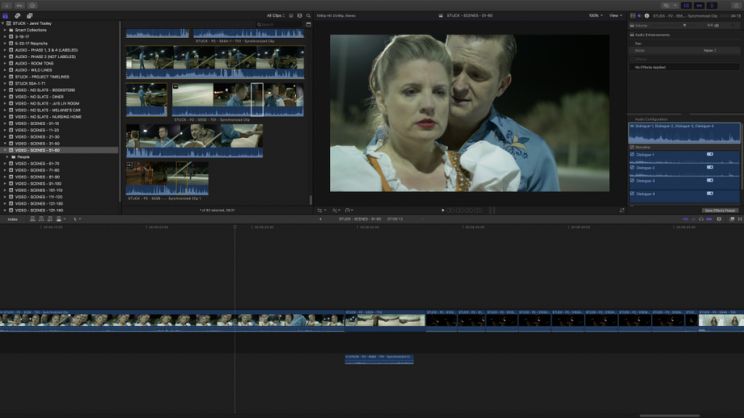Select the bright white clip in the storyline
This screenshot has width=744, height=418.
tap(385, 321)
